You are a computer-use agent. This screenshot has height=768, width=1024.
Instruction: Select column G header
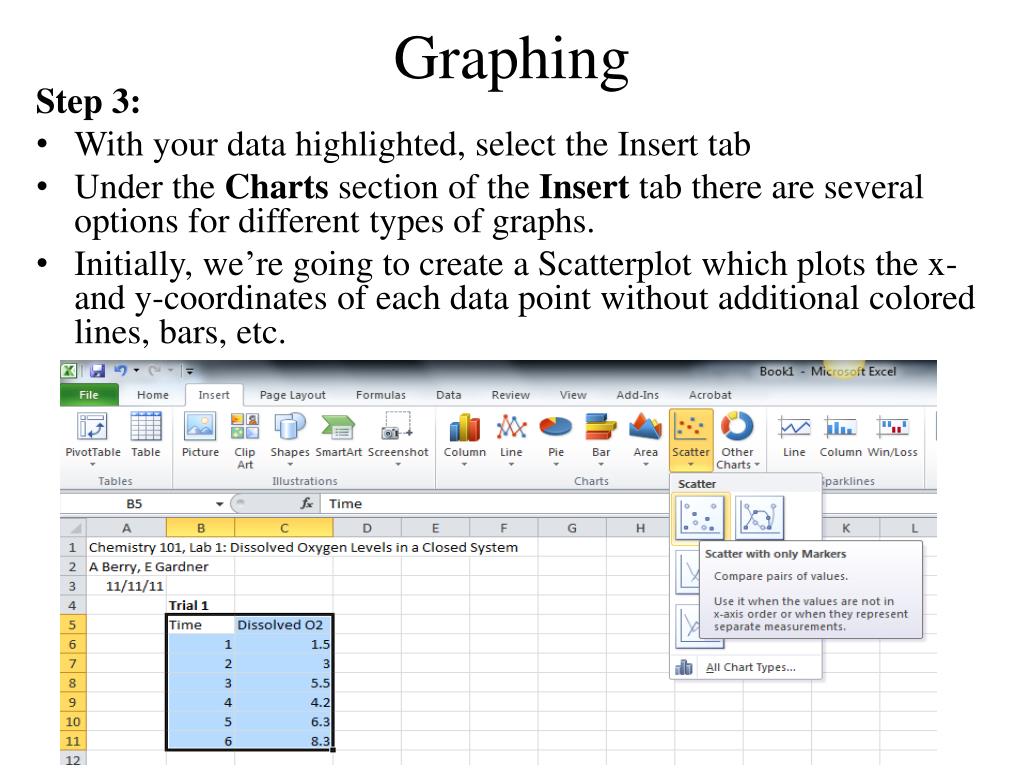pos(572,528)
